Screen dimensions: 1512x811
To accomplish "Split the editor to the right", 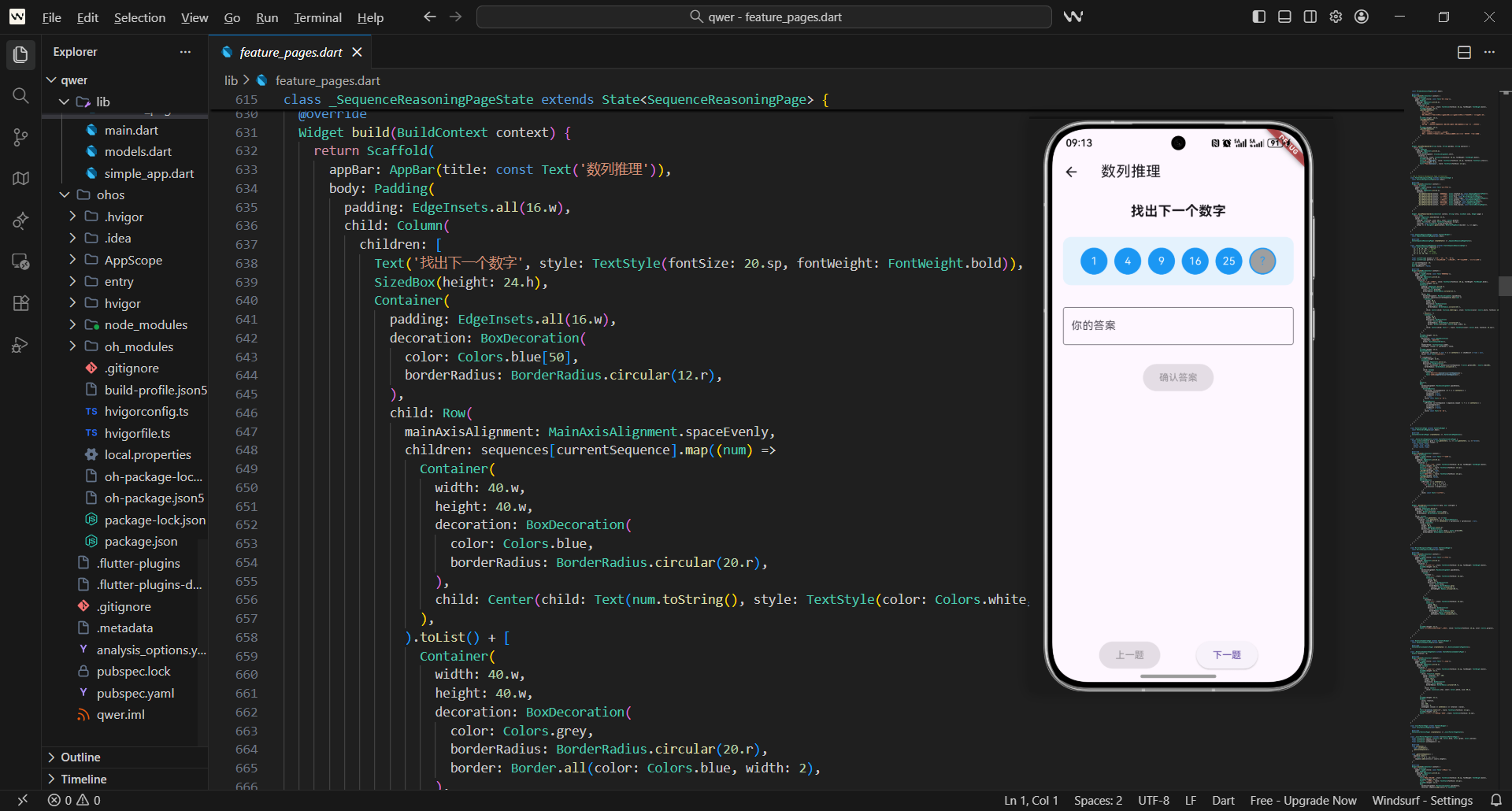I will pos(1464,52).
